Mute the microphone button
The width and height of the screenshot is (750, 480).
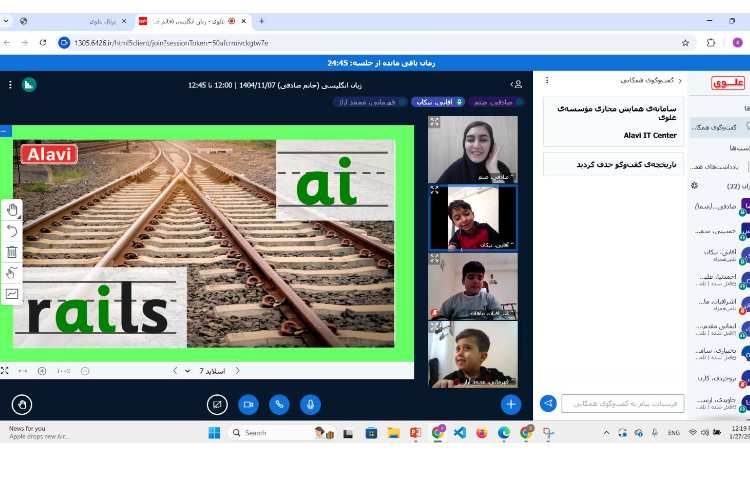pos(310,404)
